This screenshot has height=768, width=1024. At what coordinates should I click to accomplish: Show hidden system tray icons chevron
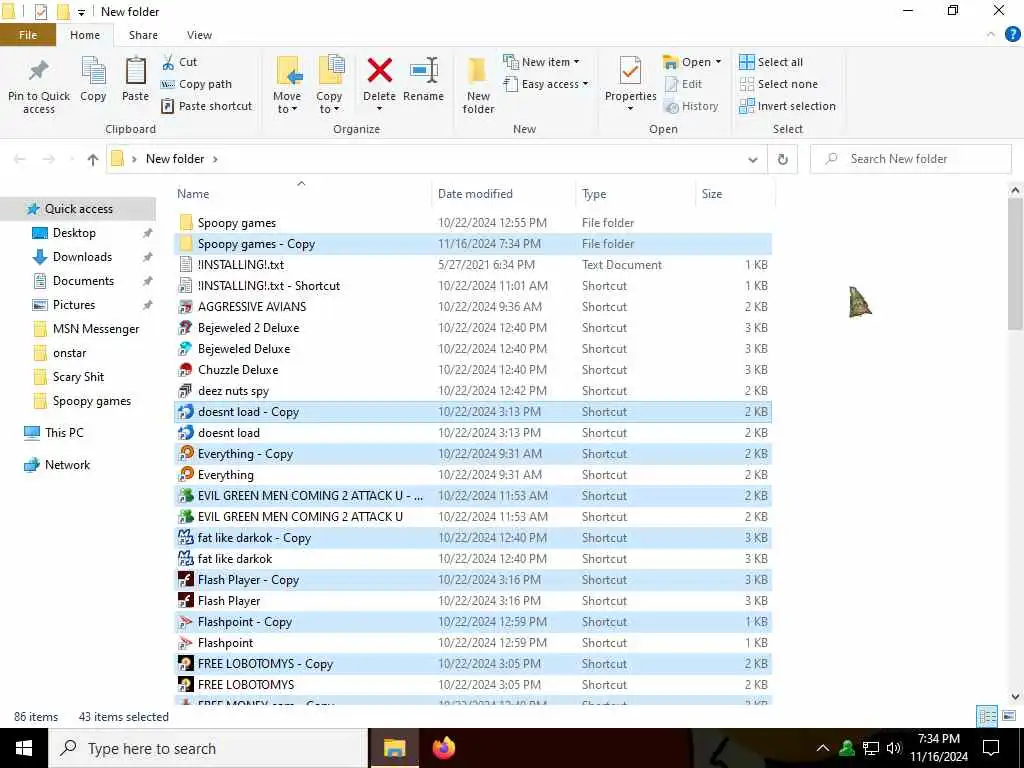click(823, 748)
